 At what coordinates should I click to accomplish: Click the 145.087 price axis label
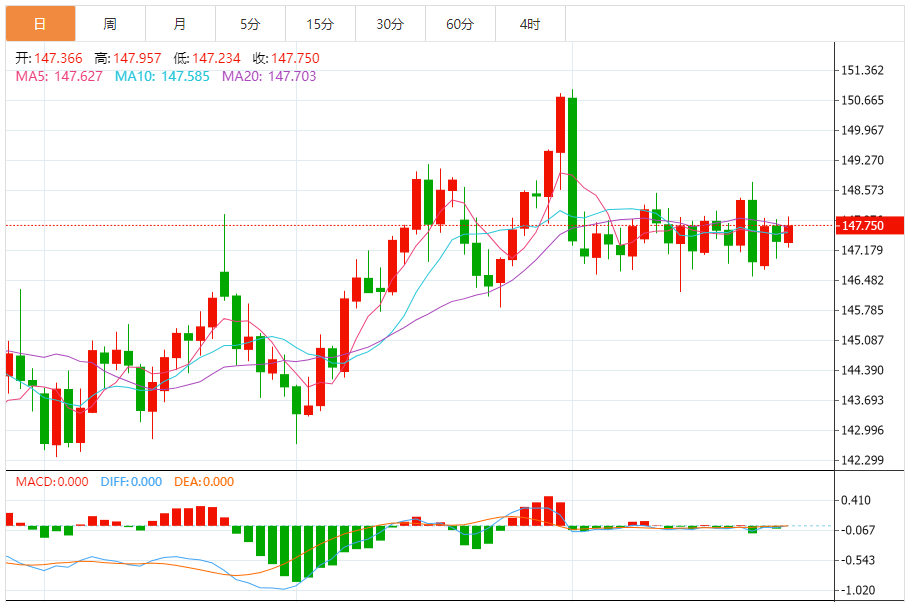coord(862,340)
